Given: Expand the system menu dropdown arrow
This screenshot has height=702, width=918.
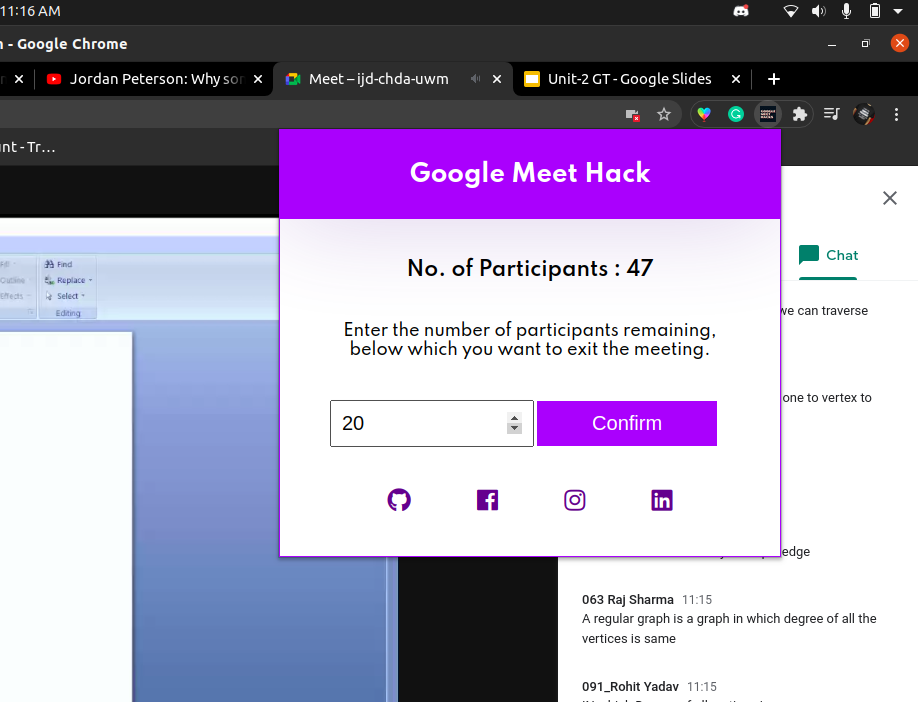Looking at the screenshot, I should 898,11.
